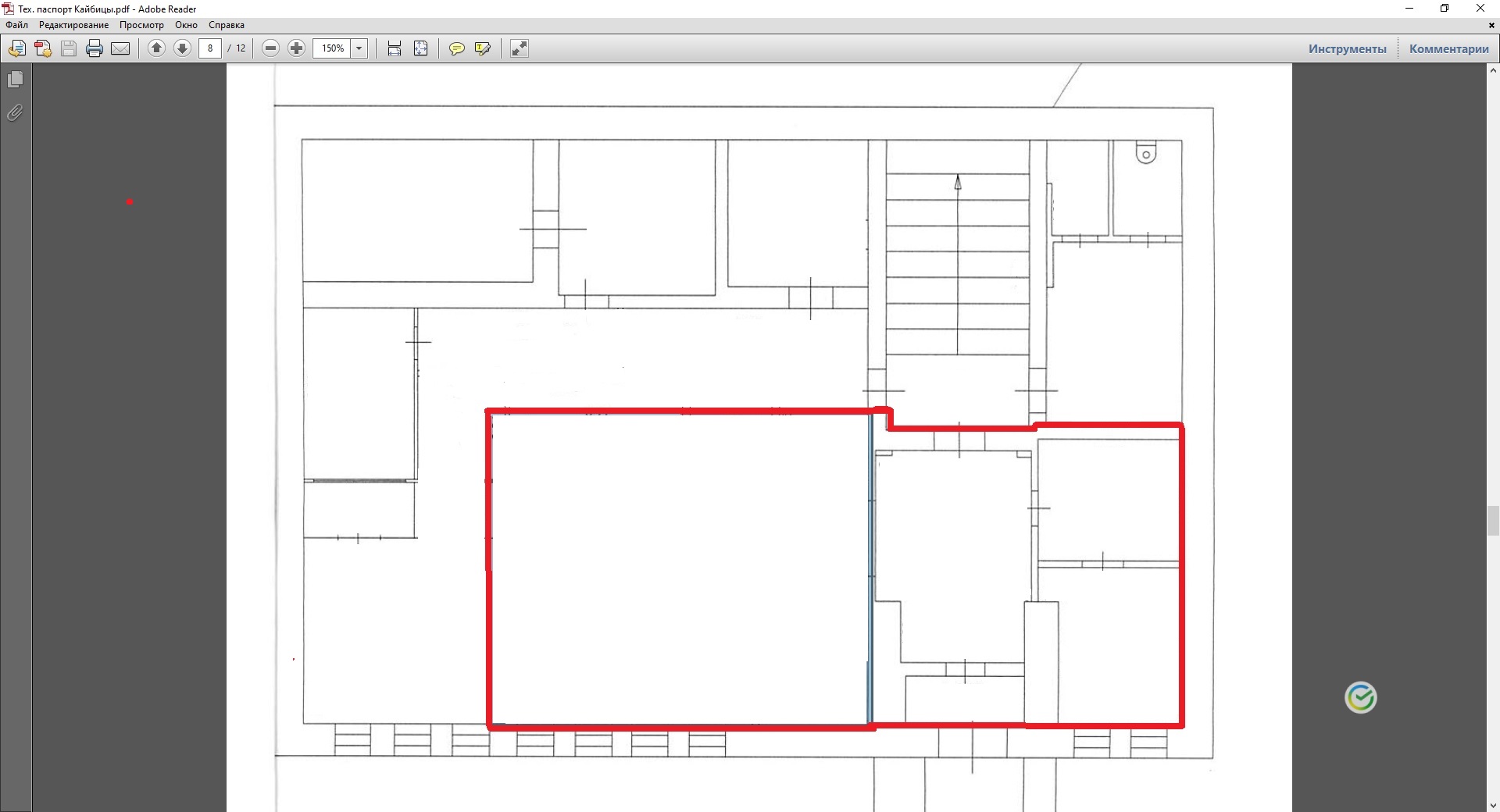Open the Комментарии pane
Screen dimensions: 1500x812
click(x=1449, y=48)
